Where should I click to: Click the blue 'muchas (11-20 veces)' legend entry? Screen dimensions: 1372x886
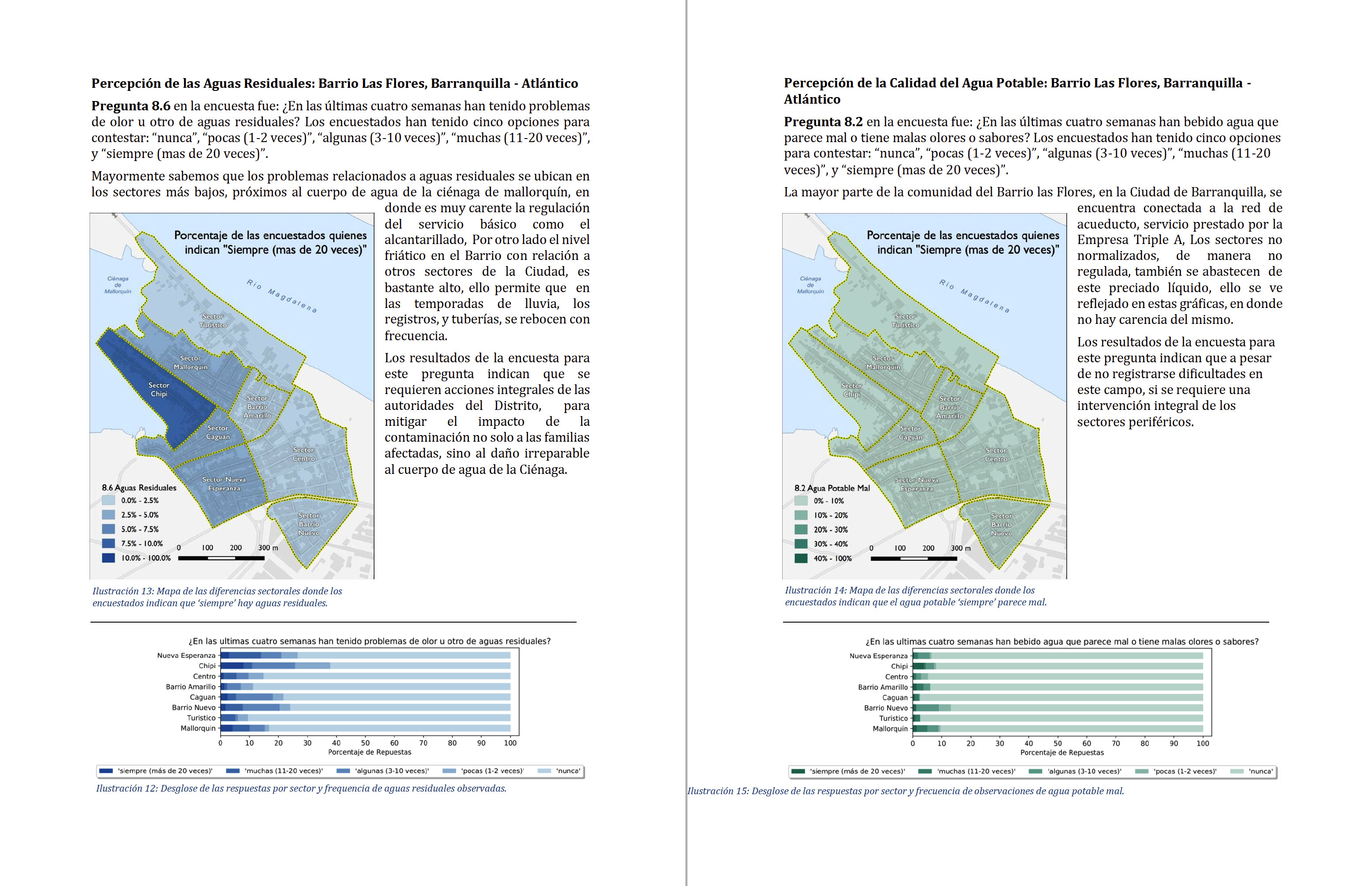click(274, 771)
